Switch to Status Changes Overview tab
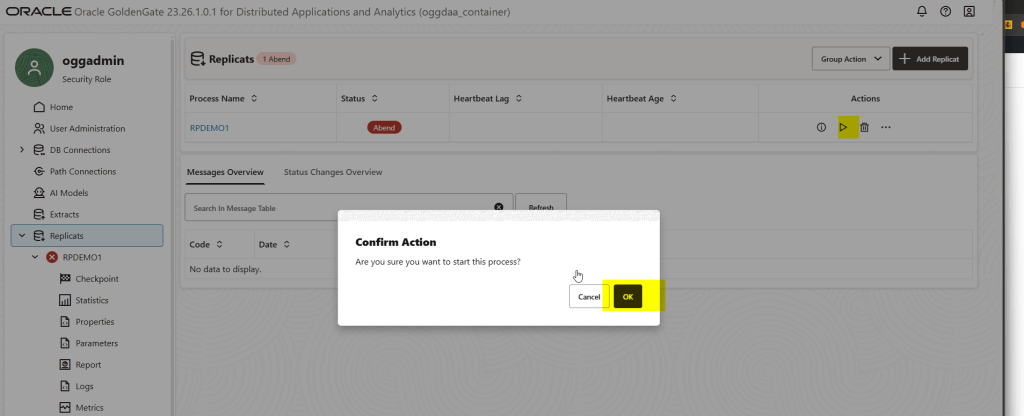 coord(333,172)
